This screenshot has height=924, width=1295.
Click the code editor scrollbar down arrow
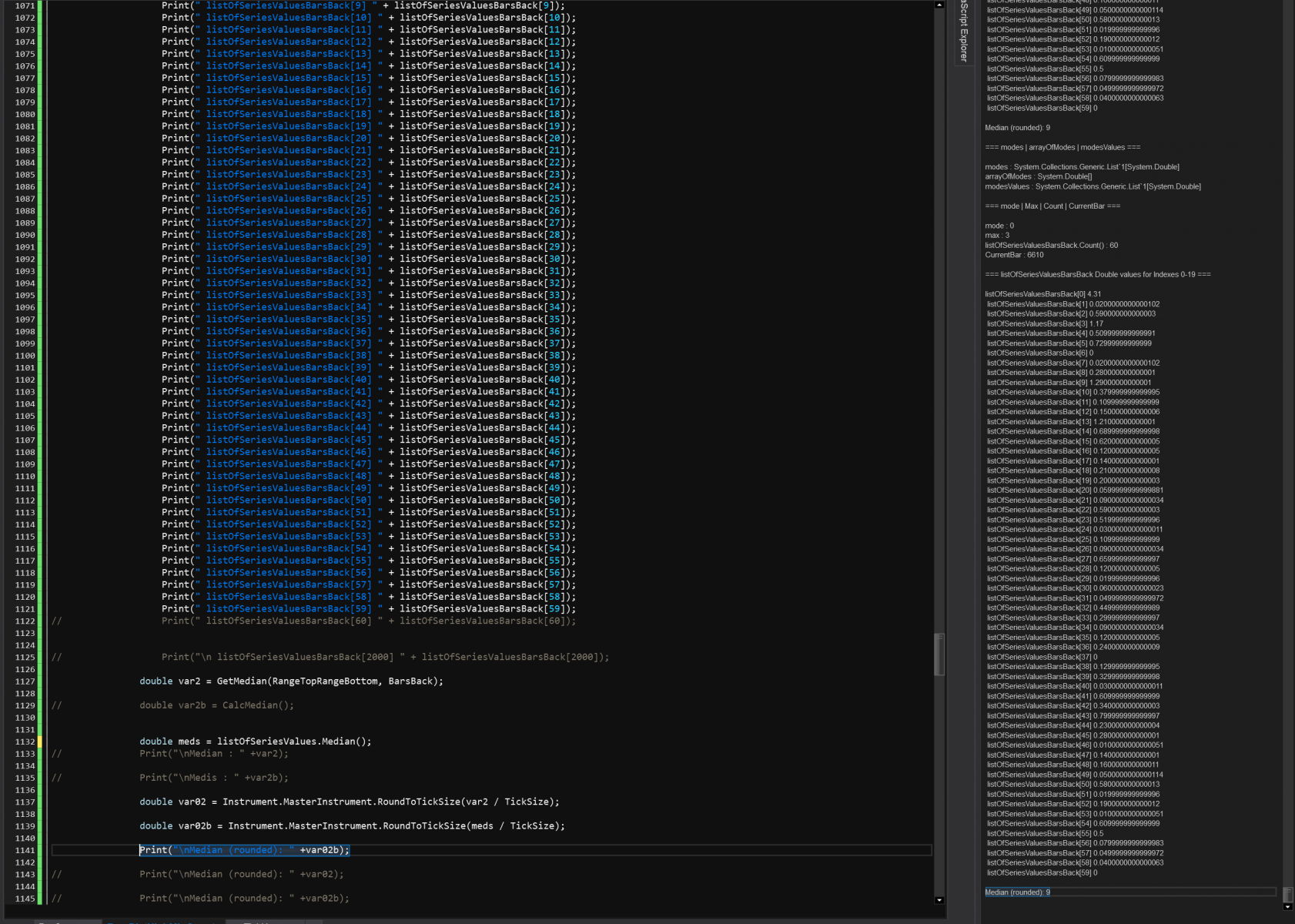pyautogui.click(x=939, y=899)
